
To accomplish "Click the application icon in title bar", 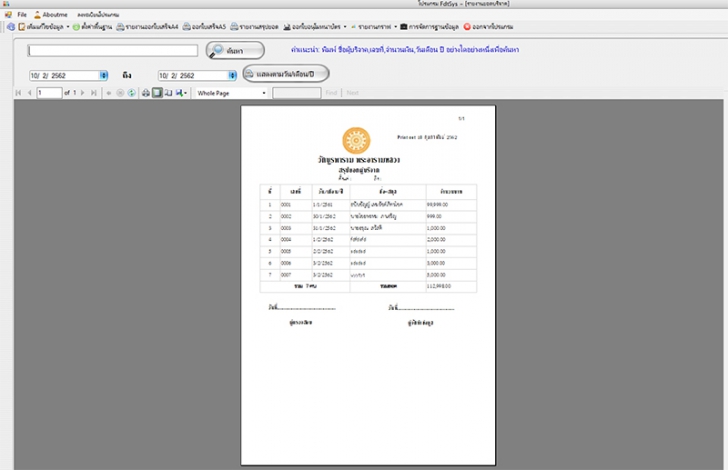I will pyautogui.click(x=6, y=4).
